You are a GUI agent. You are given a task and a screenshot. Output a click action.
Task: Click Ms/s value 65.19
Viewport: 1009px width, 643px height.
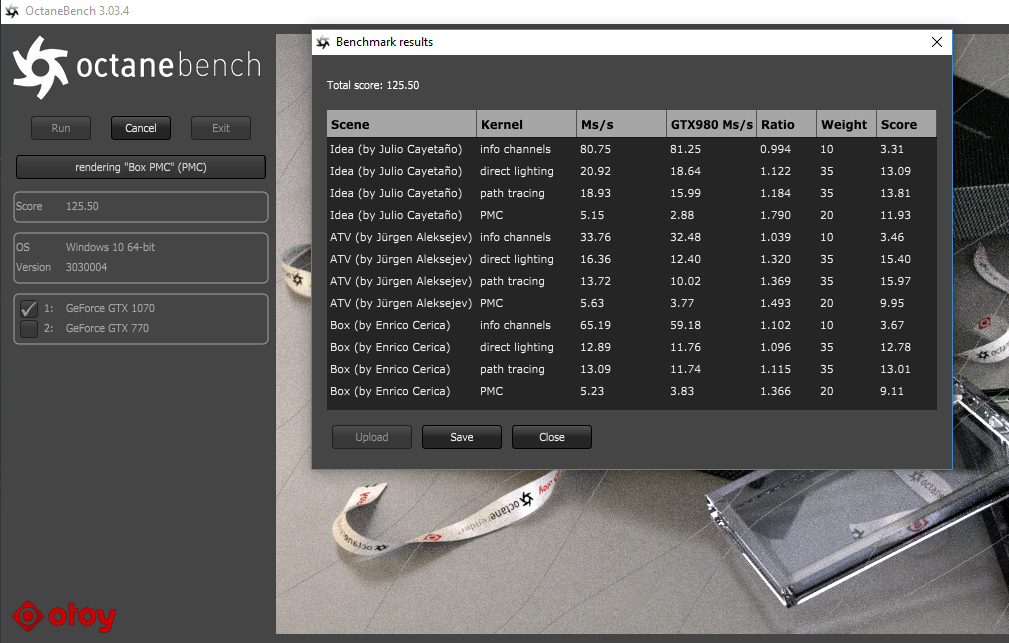point(595,325)
